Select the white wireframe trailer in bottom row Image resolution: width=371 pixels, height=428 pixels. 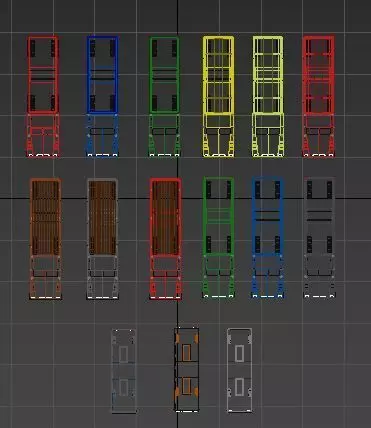[x=239, y=370]
